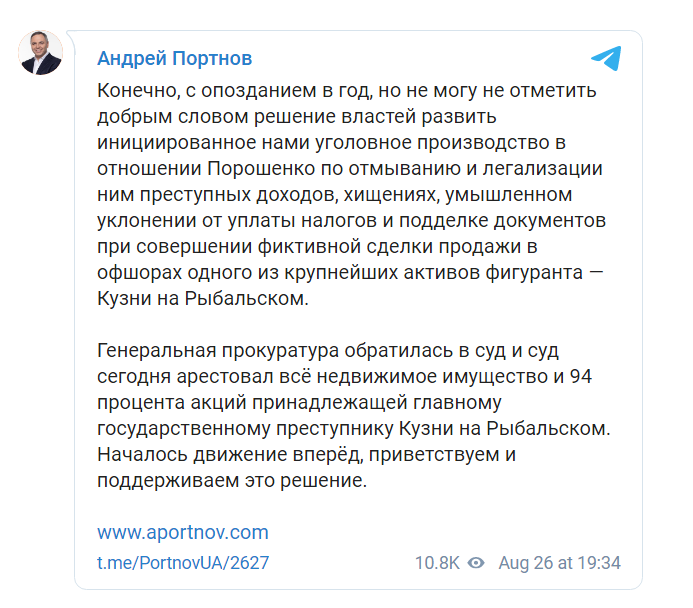
Task: Open the Telegram paper plane logo
Action: pyautogui.click(x=606, y=57)
